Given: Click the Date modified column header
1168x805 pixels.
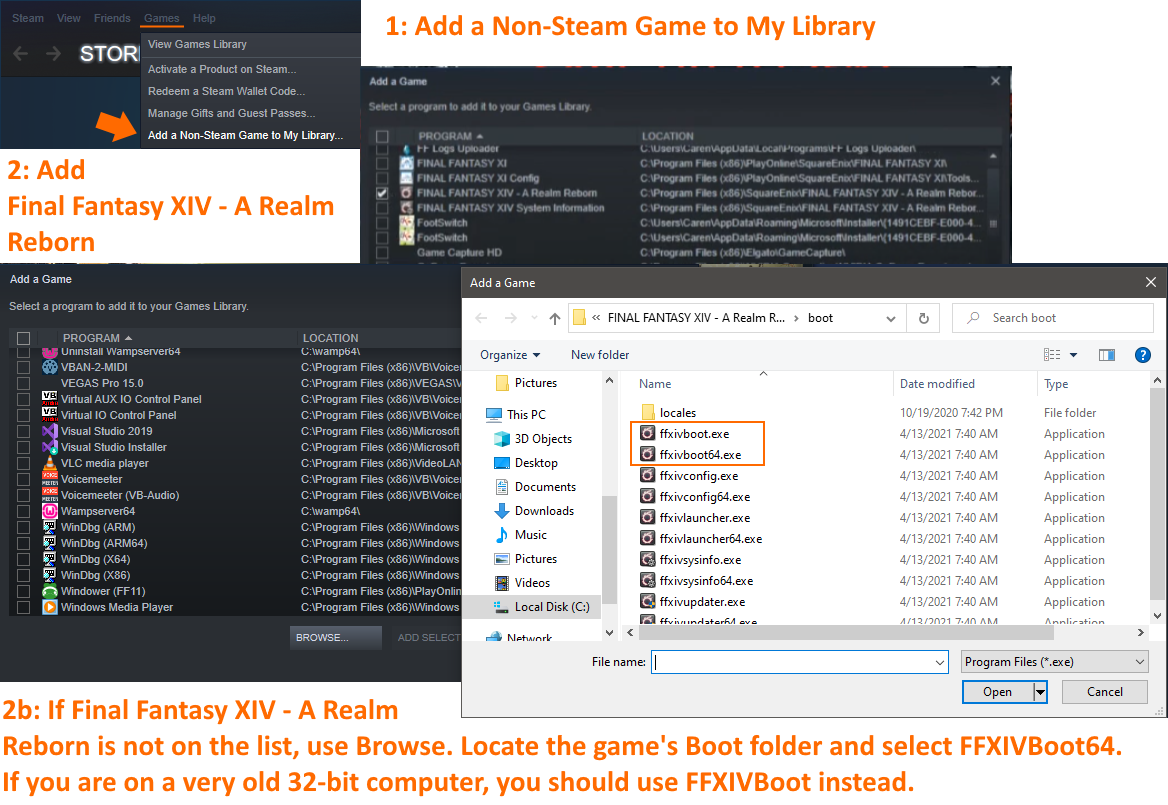Looking at the screenshot, I should [937, 384].
